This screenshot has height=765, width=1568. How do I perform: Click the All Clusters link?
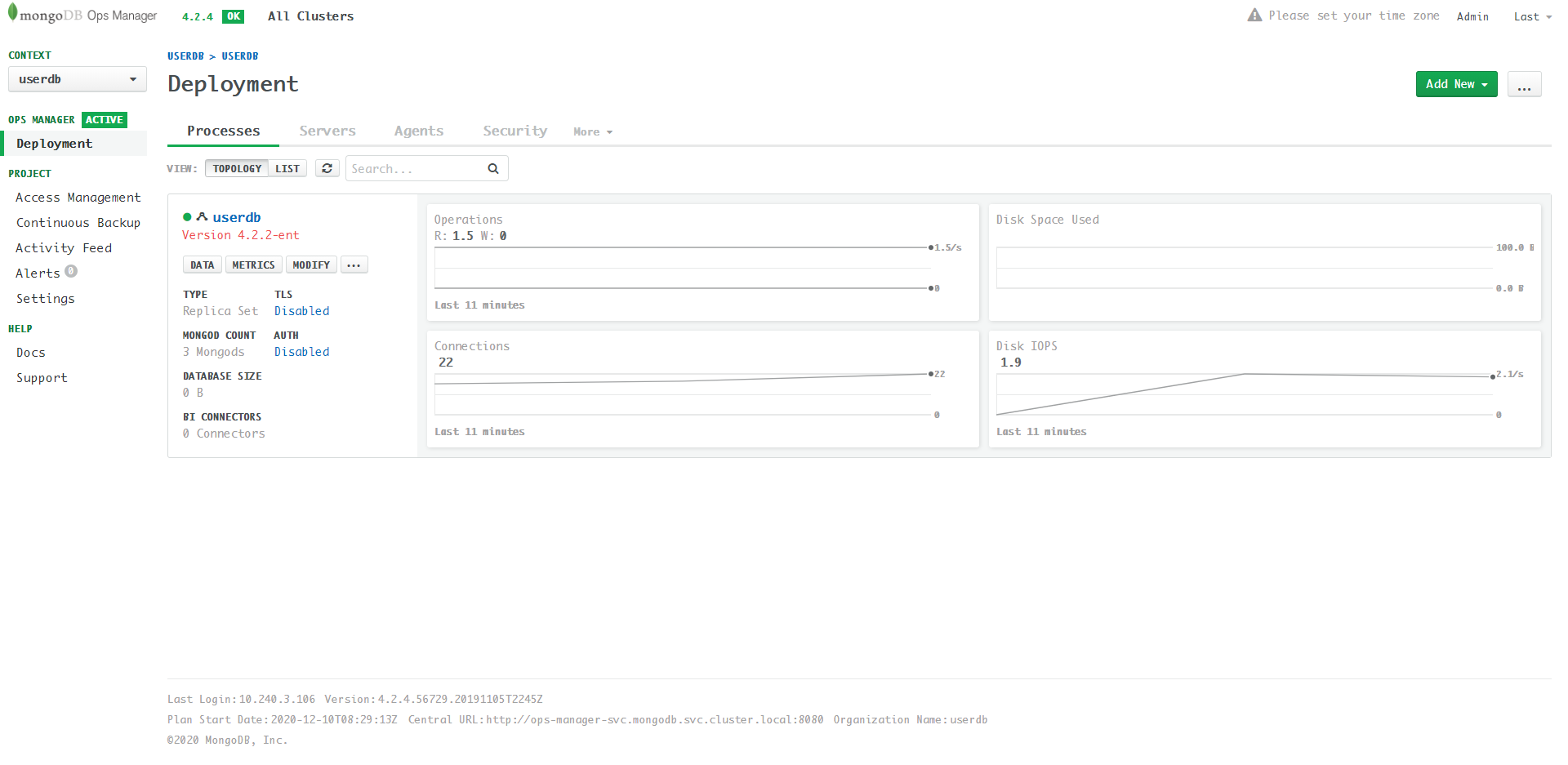coord(310,16)
